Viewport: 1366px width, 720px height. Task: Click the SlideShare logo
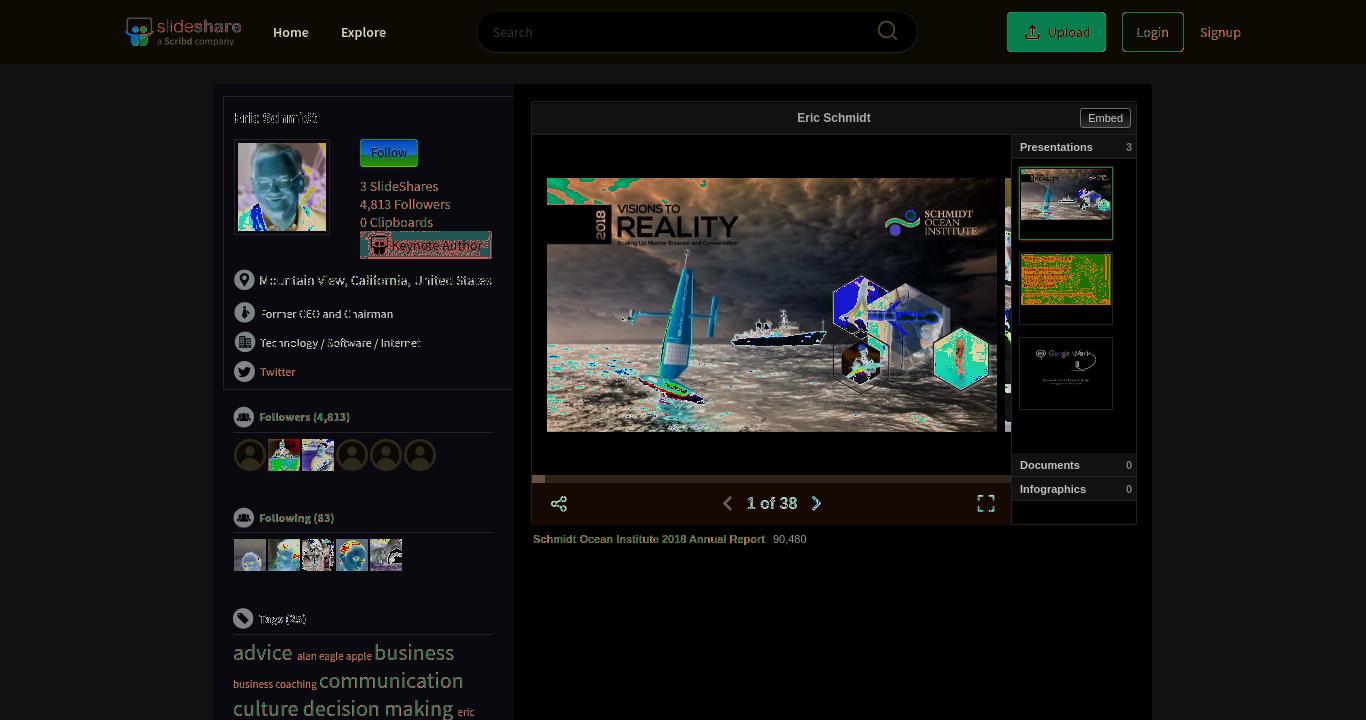pyautogui.click(x=183, y=32)
